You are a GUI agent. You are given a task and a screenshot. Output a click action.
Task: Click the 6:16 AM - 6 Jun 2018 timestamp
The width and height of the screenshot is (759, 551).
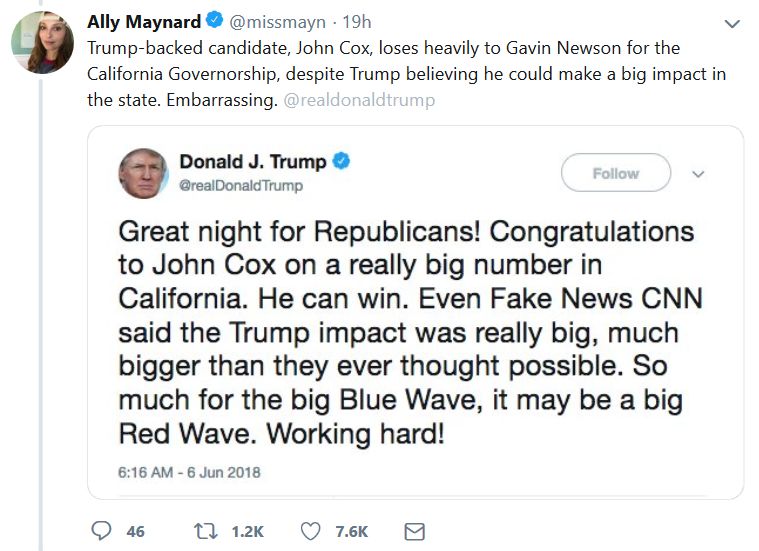point(187,471)
